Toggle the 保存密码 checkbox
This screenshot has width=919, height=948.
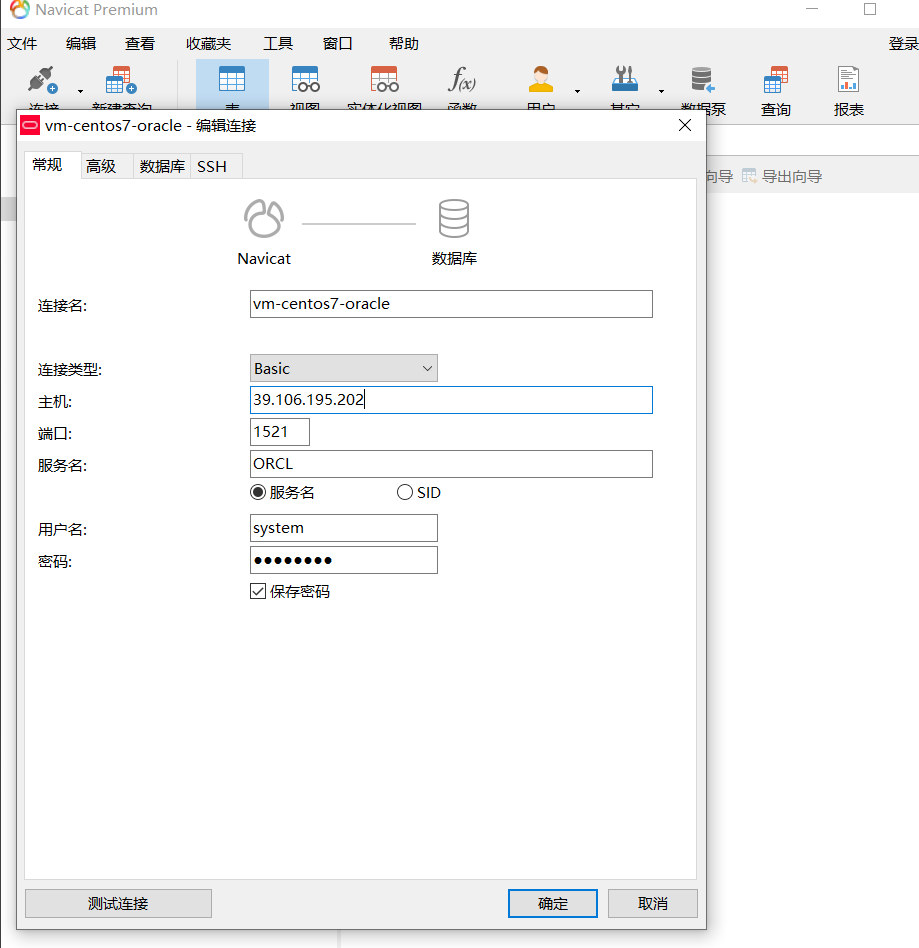(x=258, y=591)
